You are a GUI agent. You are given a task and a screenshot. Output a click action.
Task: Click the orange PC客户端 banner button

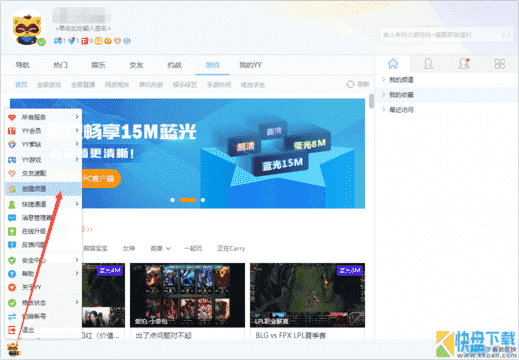click(101, 179)
